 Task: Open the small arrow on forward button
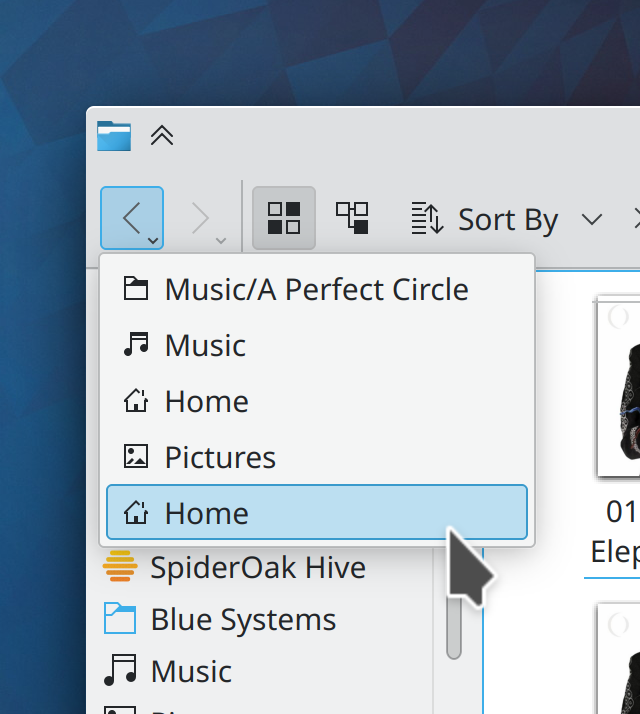click(x=221, y=240)
